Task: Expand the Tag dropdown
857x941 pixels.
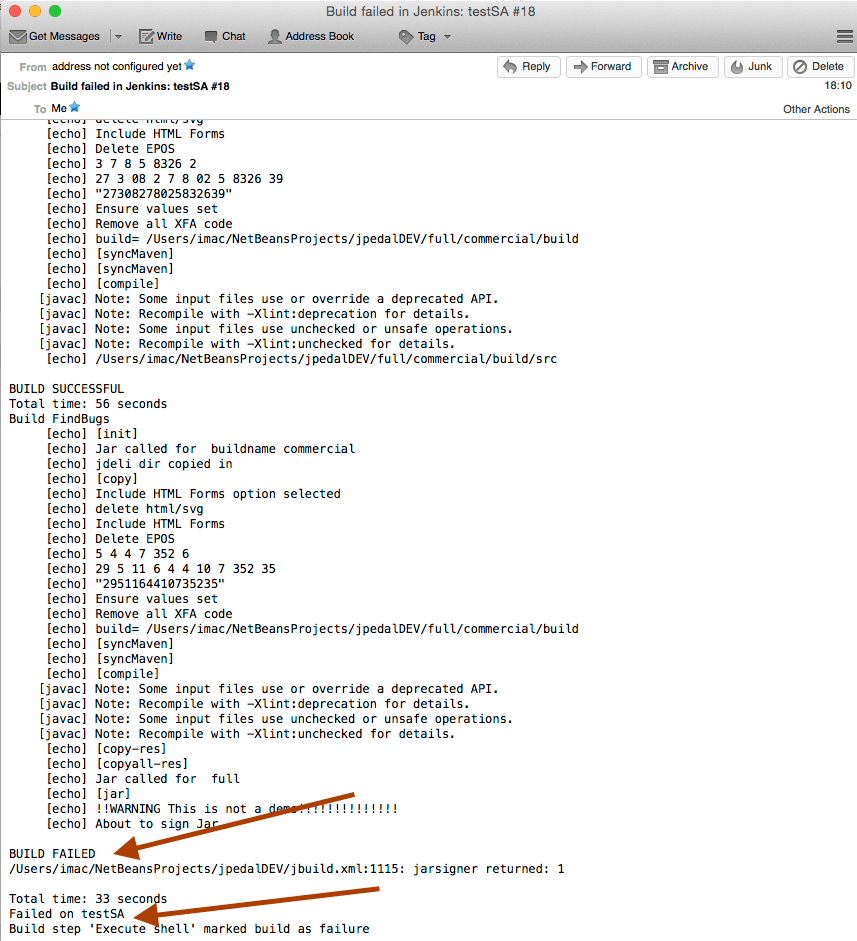Action: click(x=426, y=36)
